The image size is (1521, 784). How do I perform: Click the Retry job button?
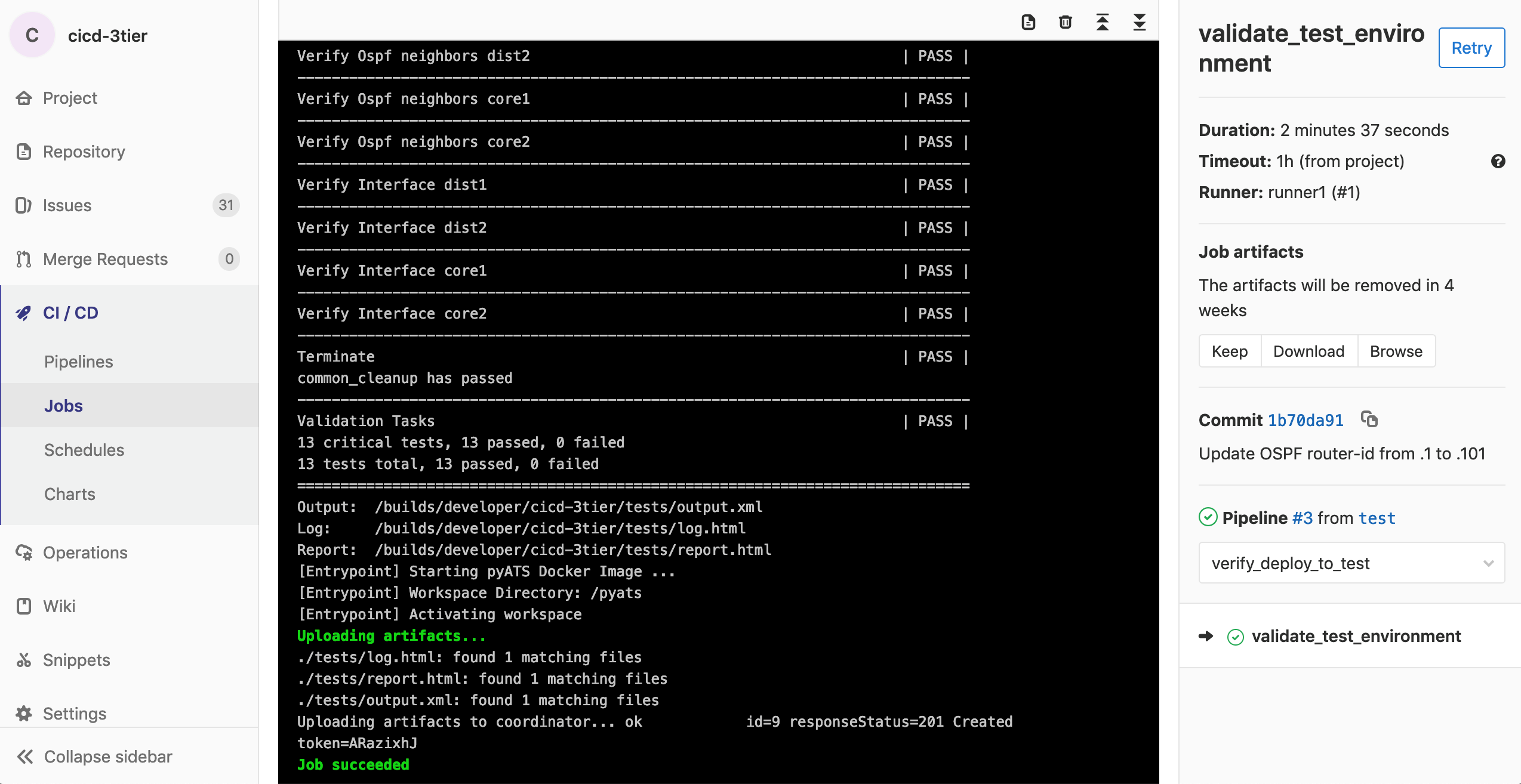coord(1471,48)
